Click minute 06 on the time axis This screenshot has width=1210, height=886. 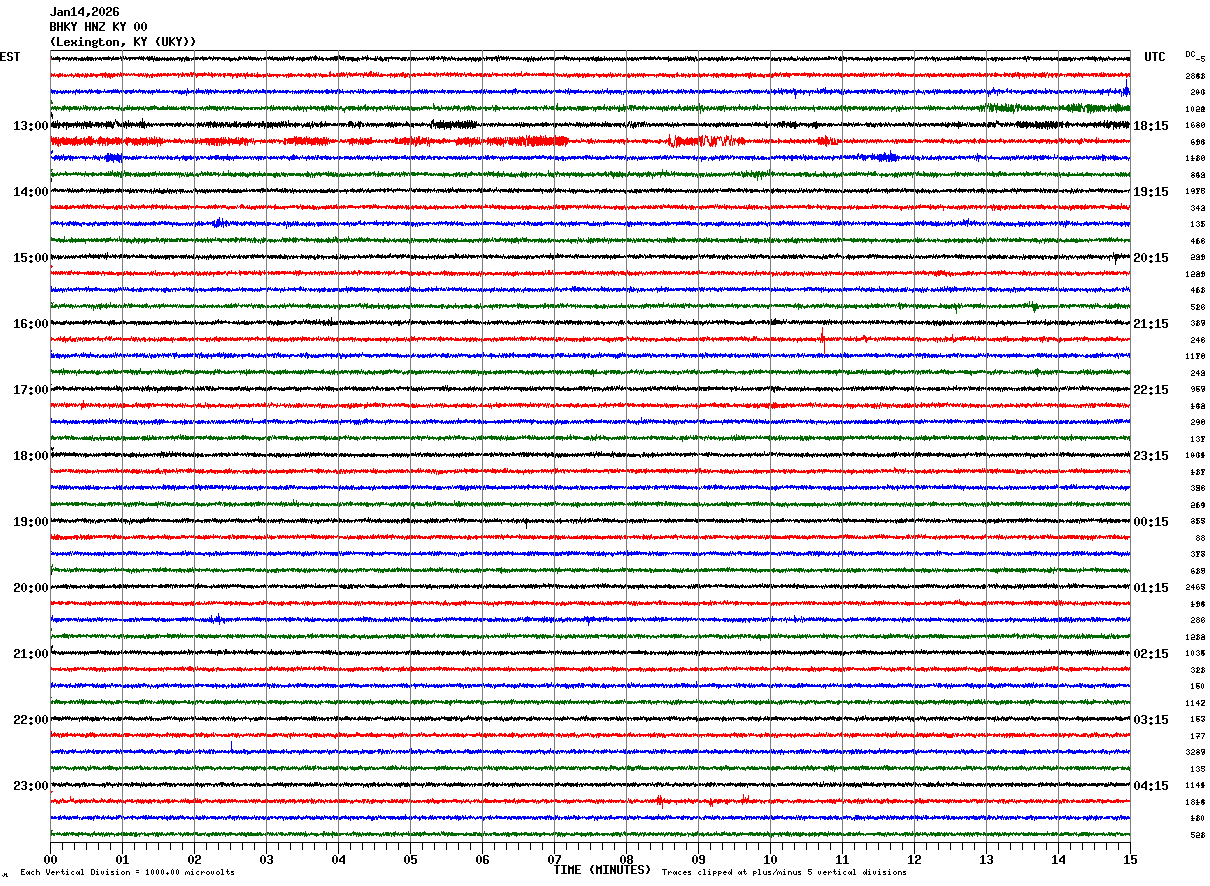[482, 860]
